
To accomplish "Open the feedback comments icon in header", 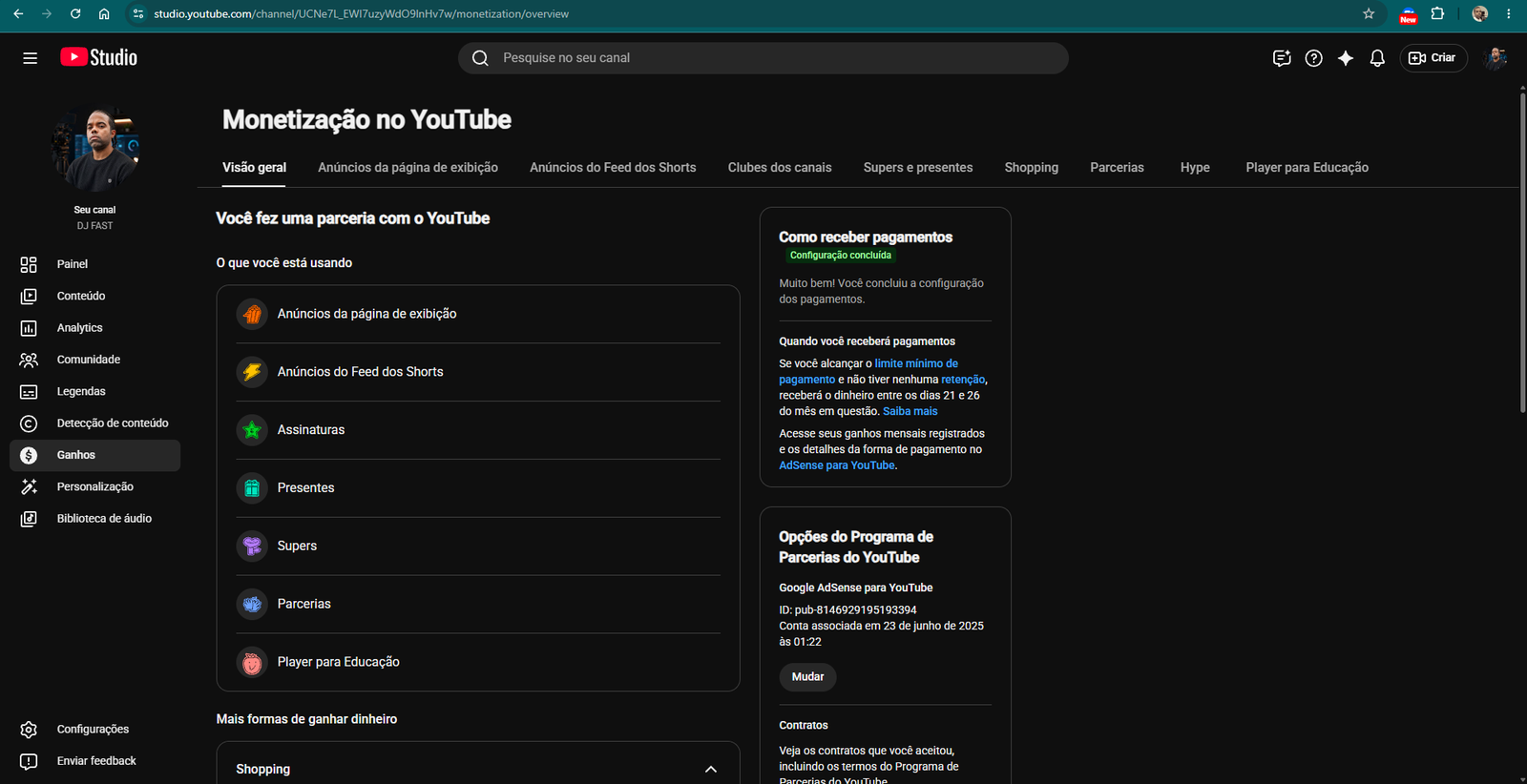I will tap(1282, 58).
